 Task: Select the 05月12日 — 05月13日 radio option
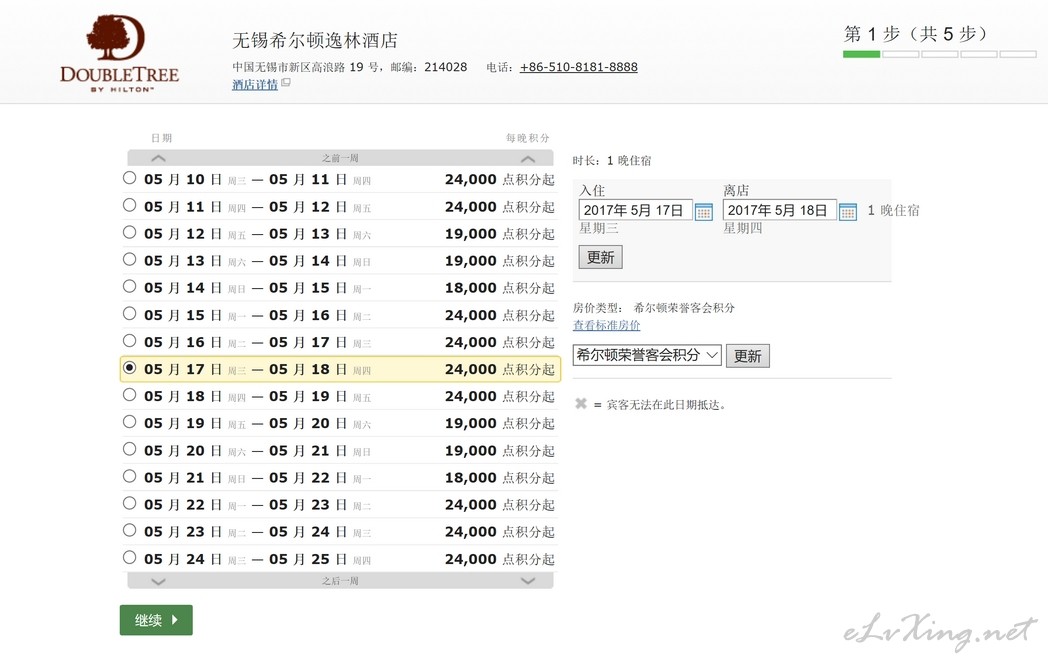[x=130, y=232]
